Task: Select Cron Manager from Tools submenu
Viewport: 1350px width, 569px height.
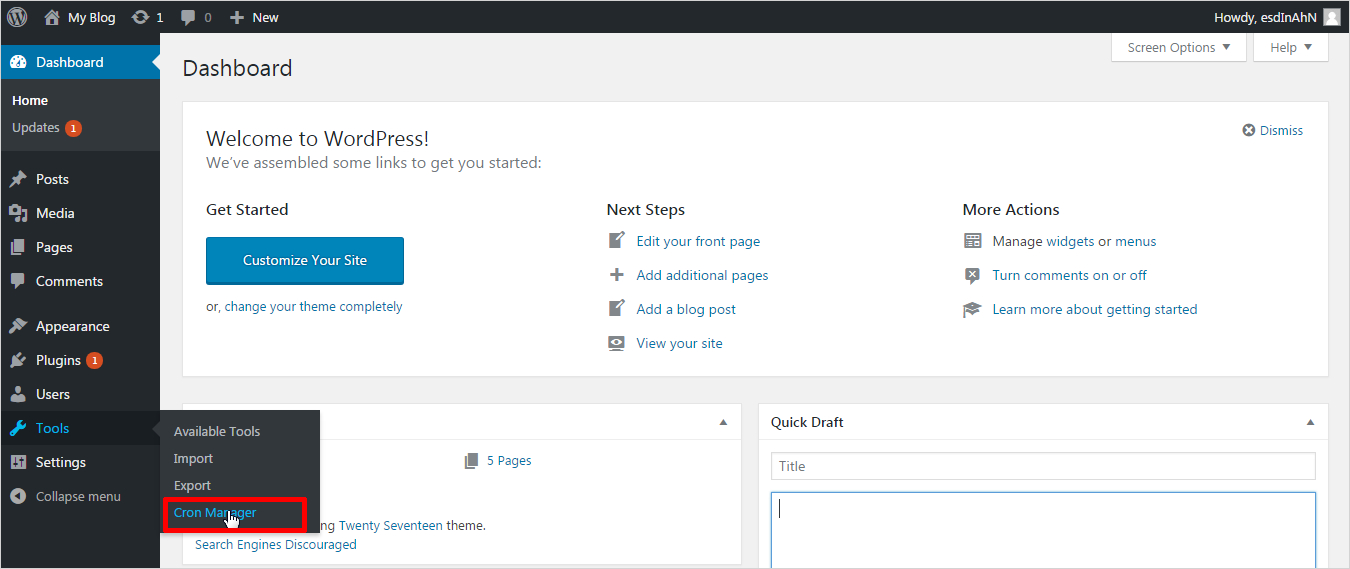Action: [x=215, y=513]
